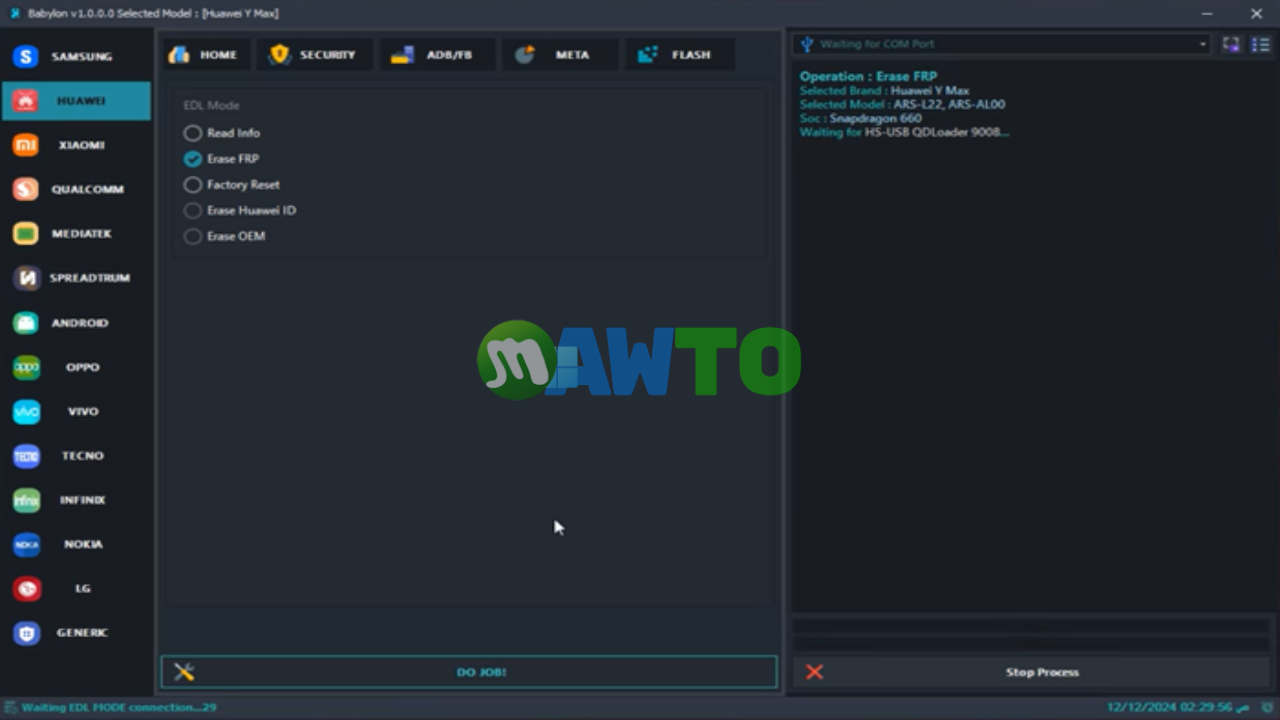Select the Erase FRP radio option
The image size is (1280, 720).
(221, 159)
